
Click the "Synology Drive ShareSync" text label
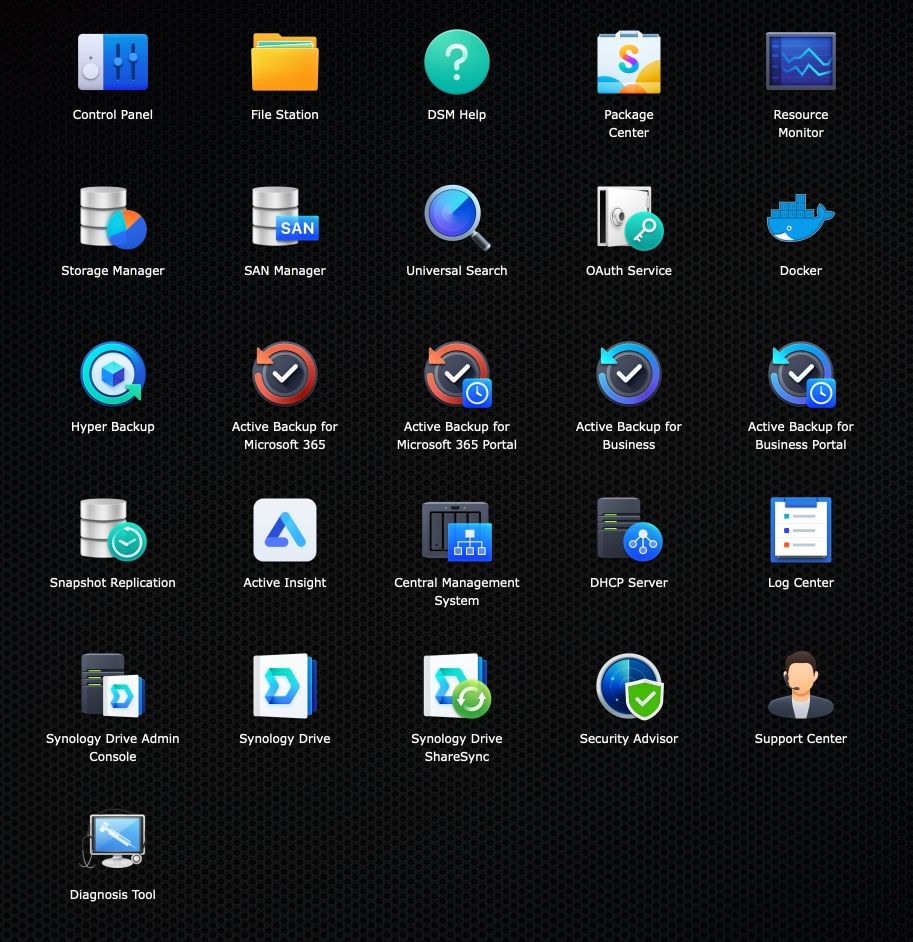[456, 748]
